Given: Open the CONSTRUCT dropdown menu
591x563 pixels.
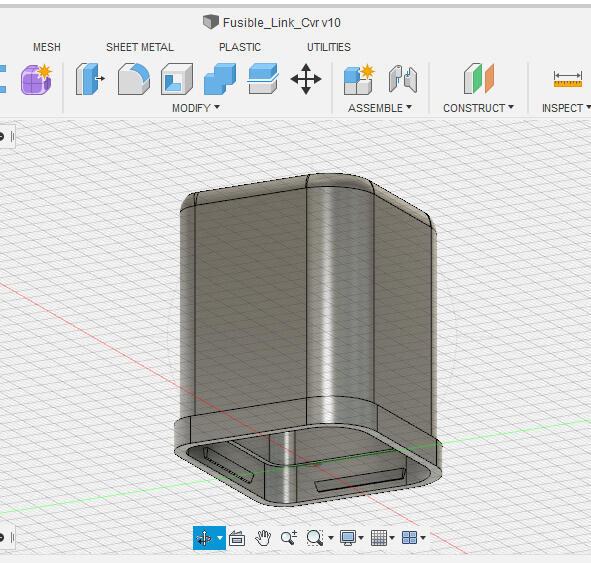Looking at the screenshot, I should coord(479,108).
